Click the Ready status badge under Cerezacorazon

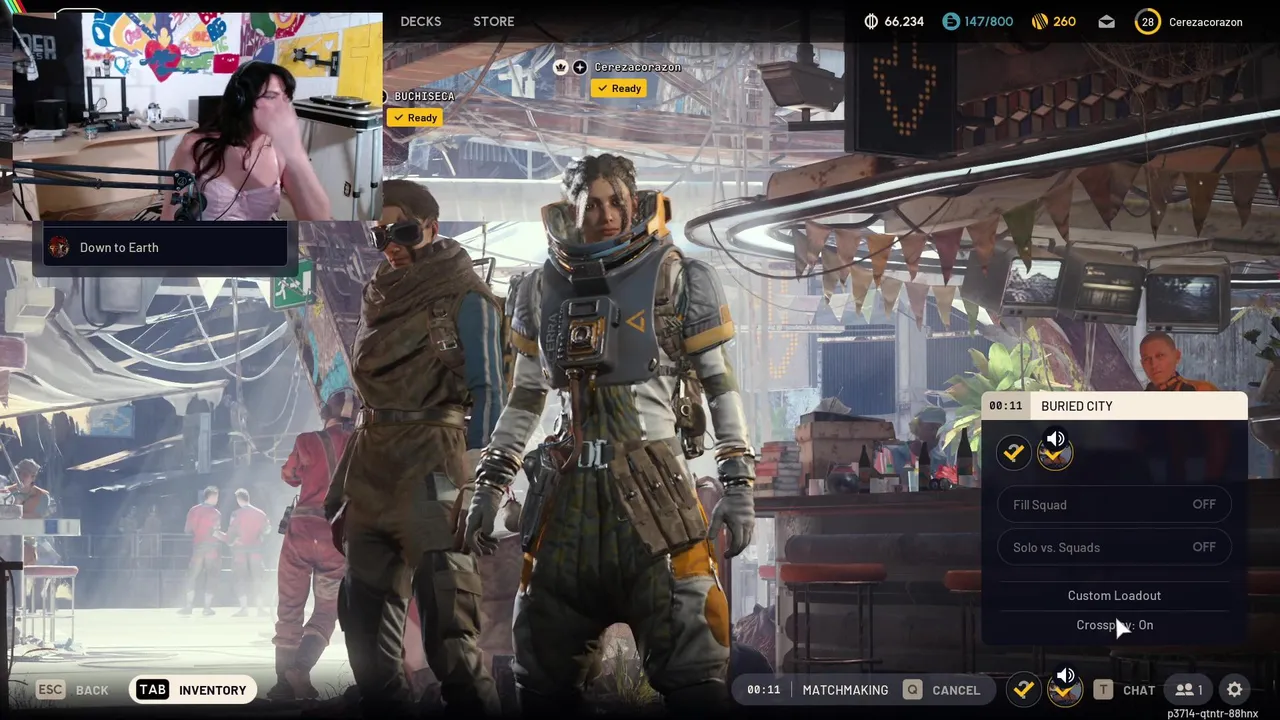tap(619, 88)
